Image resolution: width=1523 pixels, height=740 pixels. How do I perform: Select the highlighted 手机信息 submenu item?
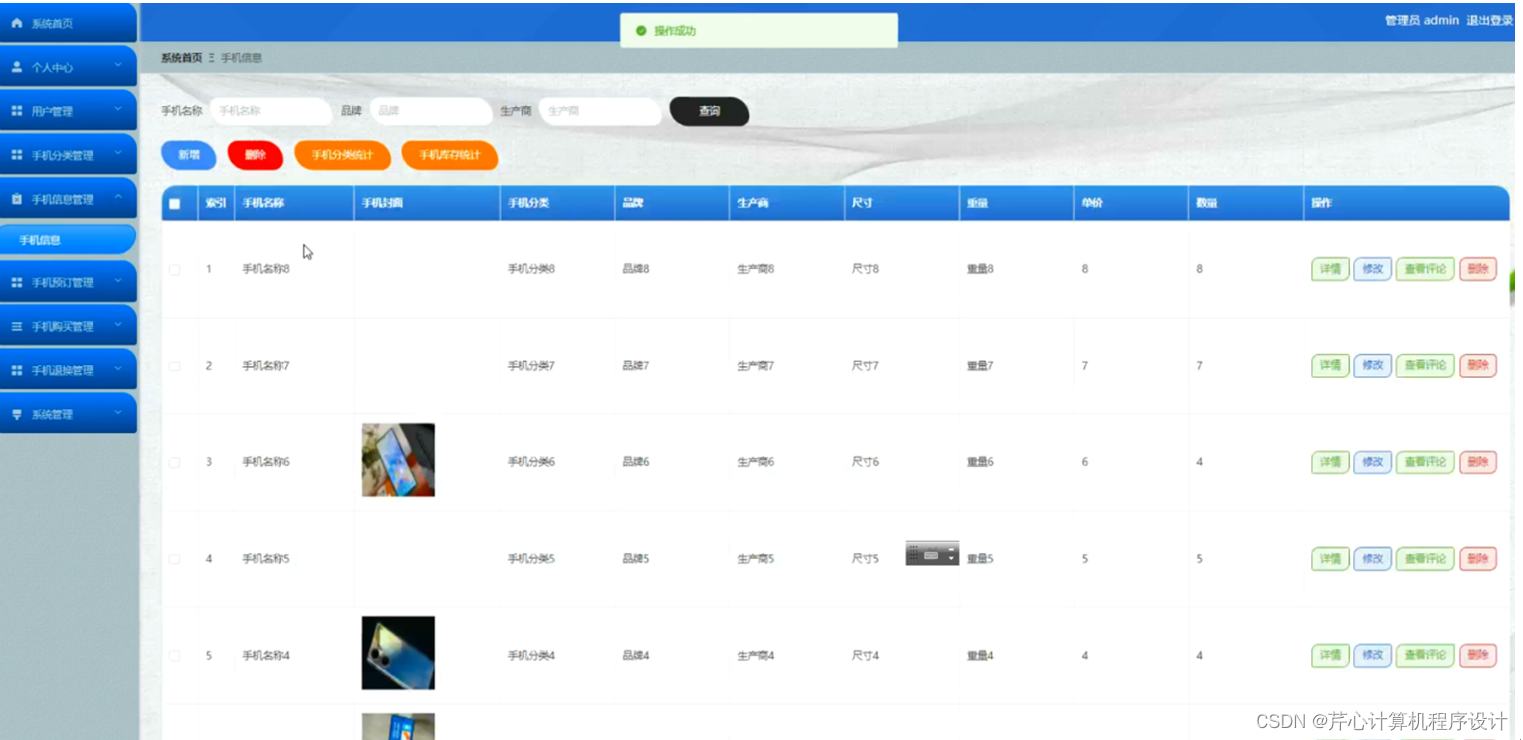point(69,239)
